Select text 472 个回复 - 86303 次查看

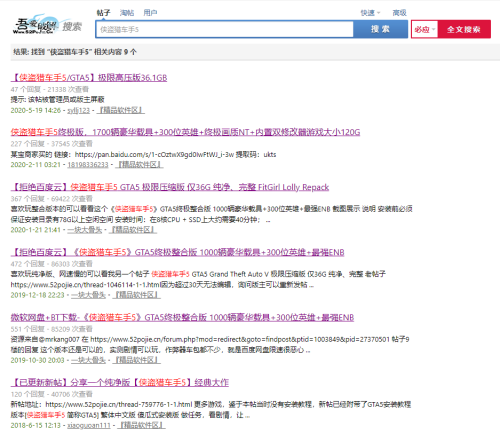[51, 264]
